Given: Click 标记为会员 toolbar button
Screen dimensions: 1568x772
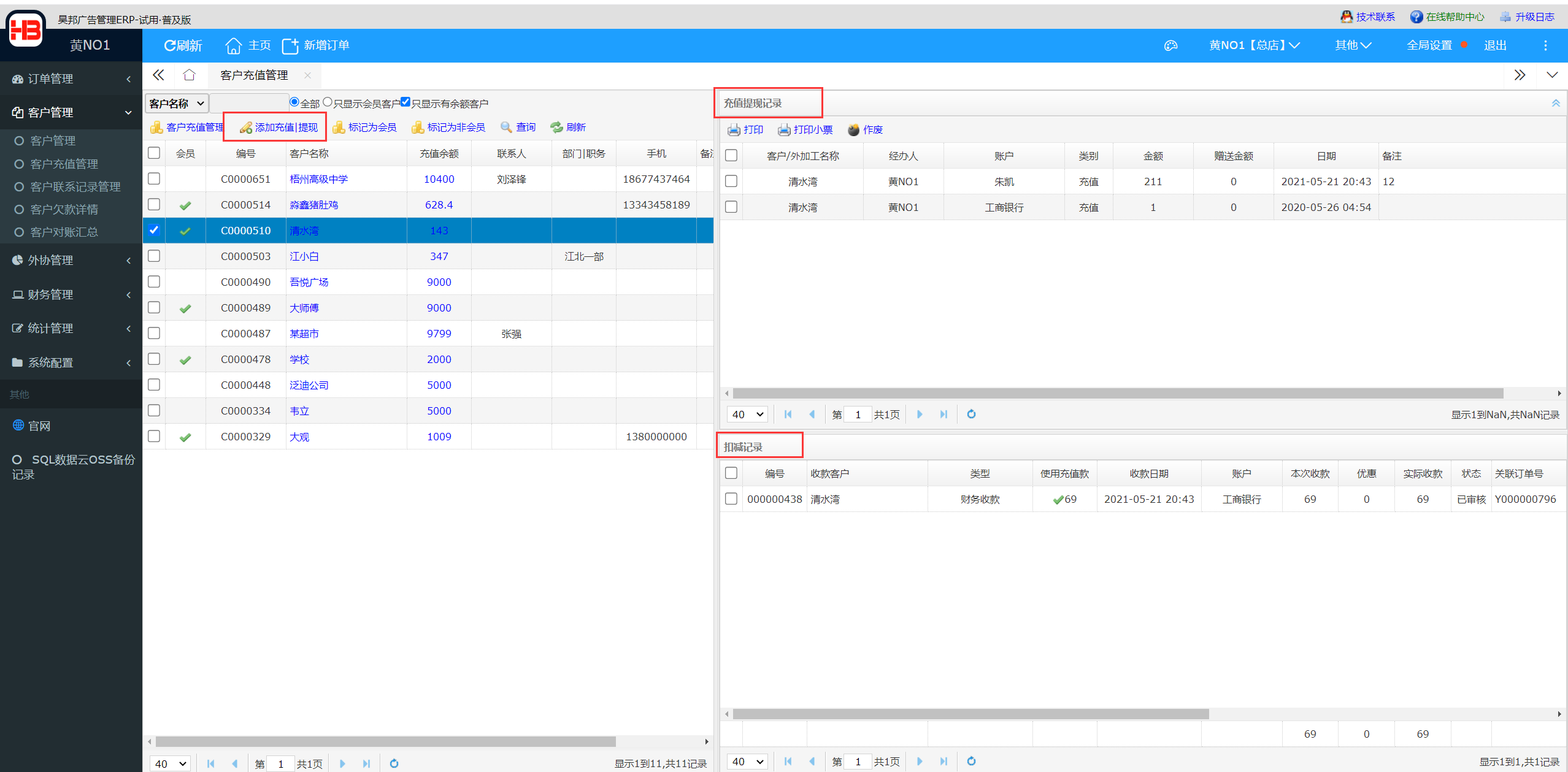Looking at the screenshot, I should coord(364,127).
